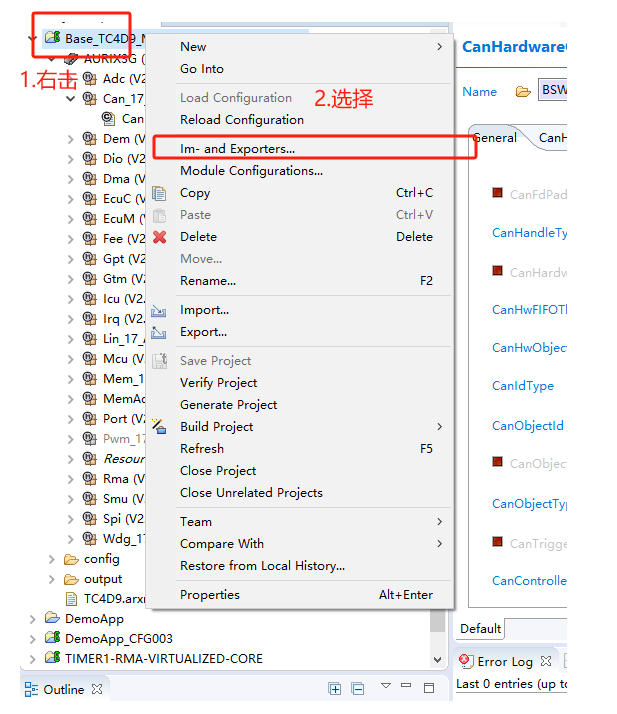Click the red Delete cross icon
617x714 pixels.
pyautogui.click(x=159, y=237)
